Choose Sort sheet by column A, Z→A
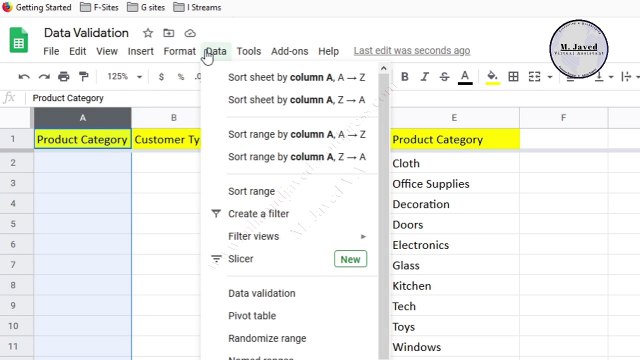The width and height of the screenshot is (640, 360). point(297,100)
